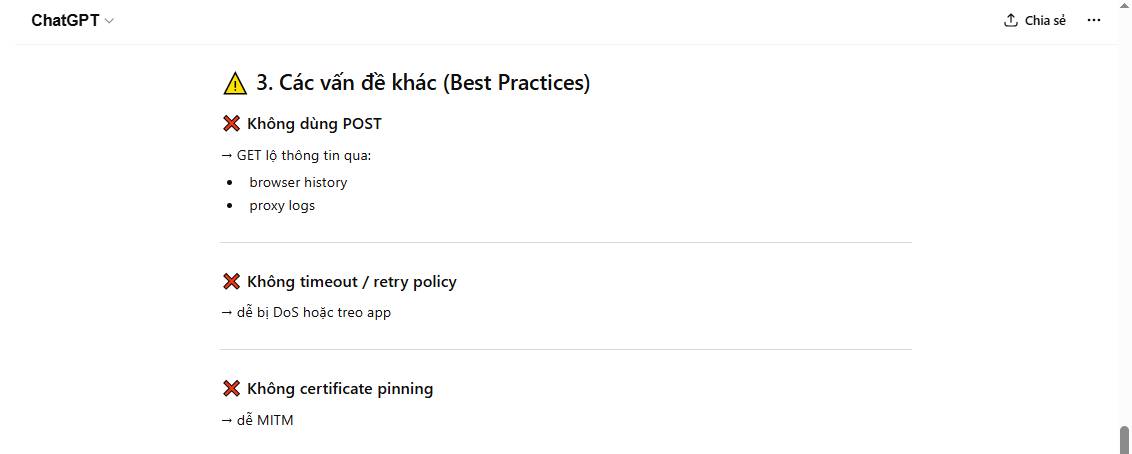Click the red X beside "Không certificate pinning"
The width and height of the screenshot is (1132, 454).
point(231,389)
